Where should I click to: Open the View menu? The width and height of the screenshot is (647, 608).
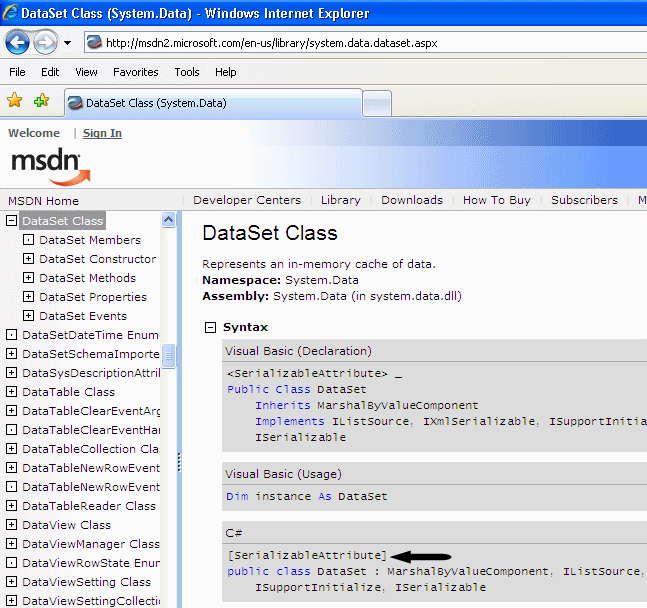click(86, 72)
